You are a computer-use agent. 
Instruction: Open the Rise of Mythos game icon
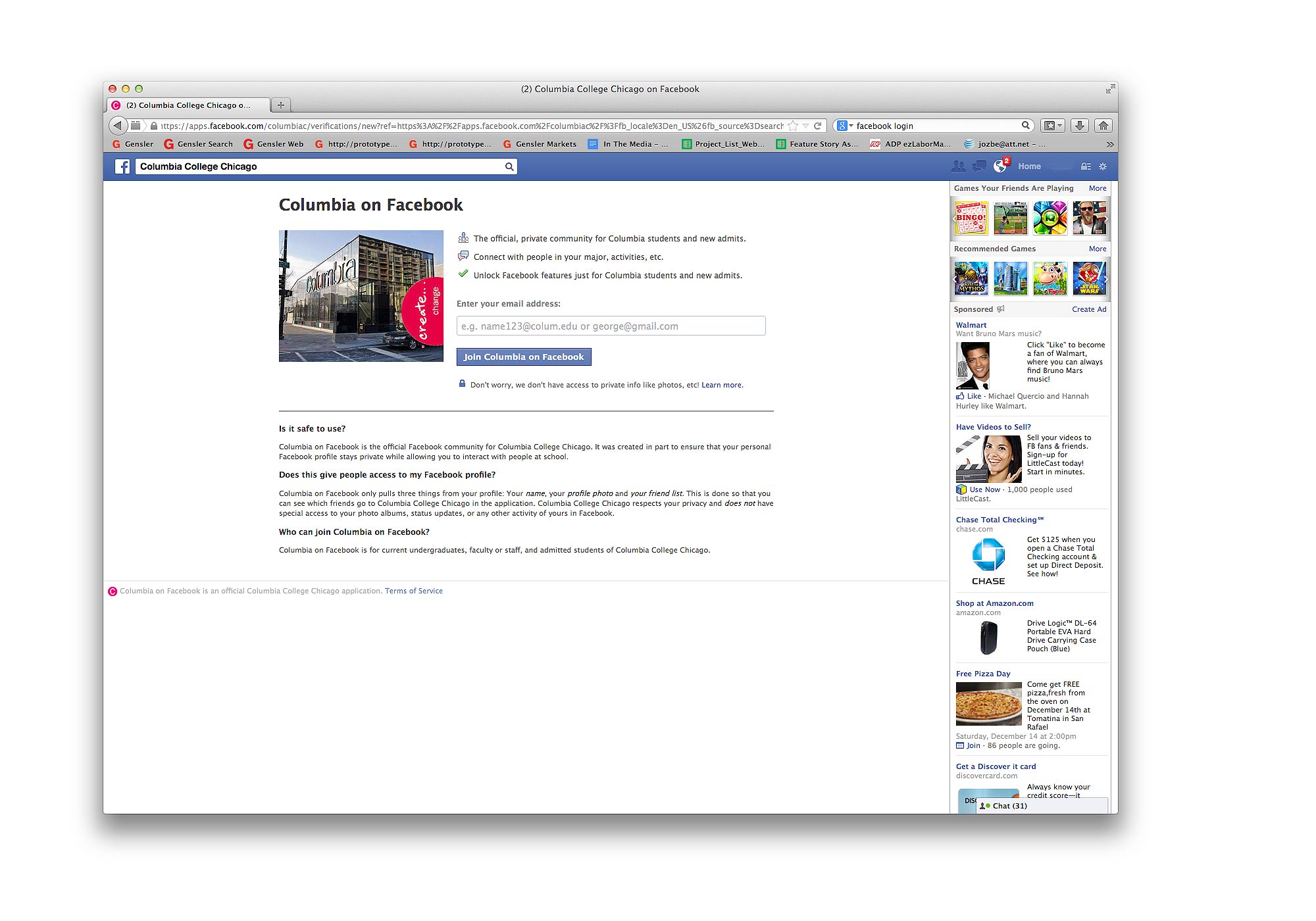click(971, 278)
